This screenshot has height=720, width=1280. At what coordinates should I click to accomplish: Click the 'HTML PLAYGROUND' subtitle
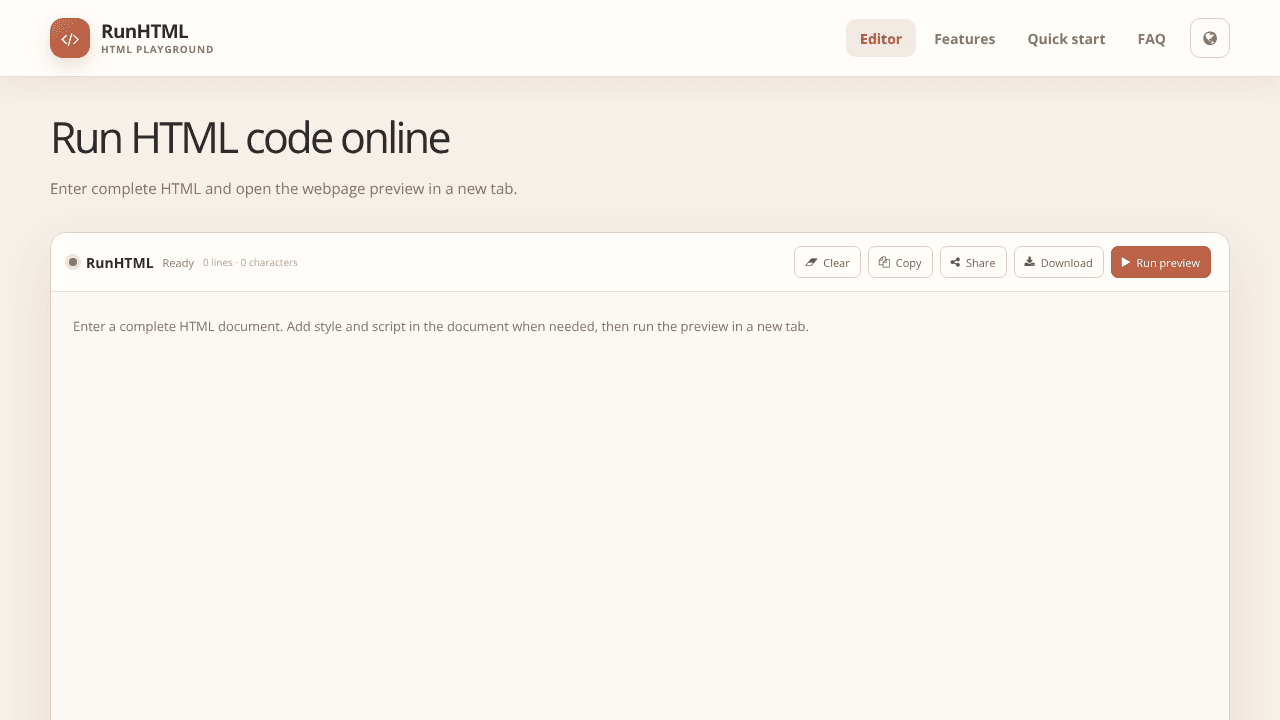tap(157, 50)
